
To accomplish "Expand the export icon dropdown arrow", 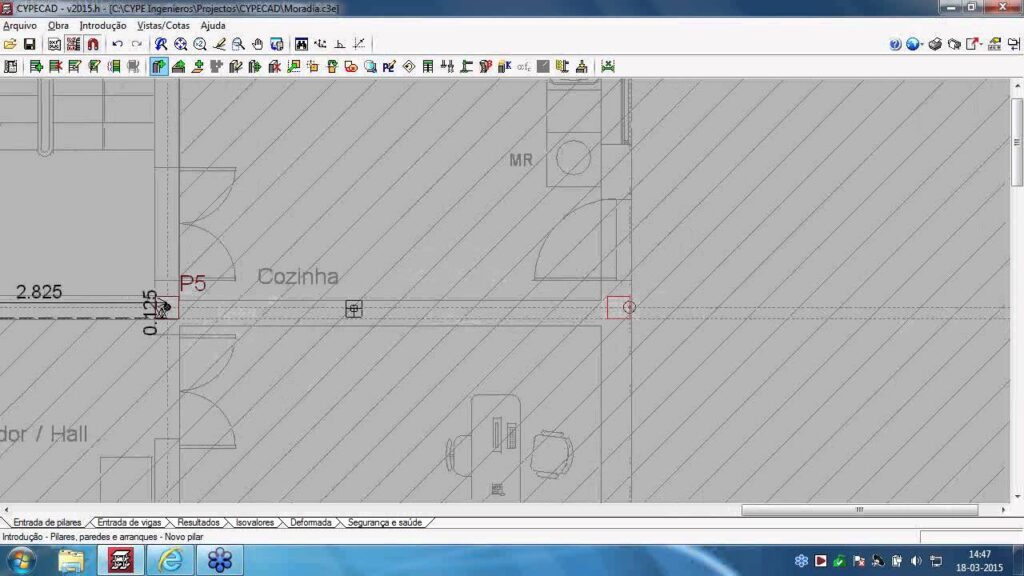I will [981, 44].
